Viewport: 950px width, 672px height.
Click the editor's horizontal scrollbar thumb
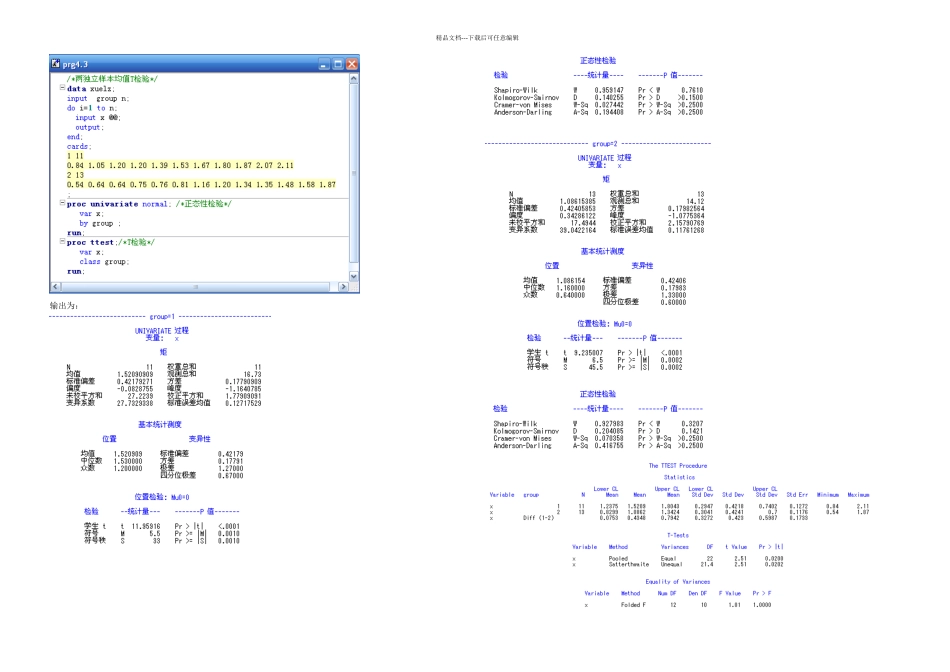pos(195,287)
